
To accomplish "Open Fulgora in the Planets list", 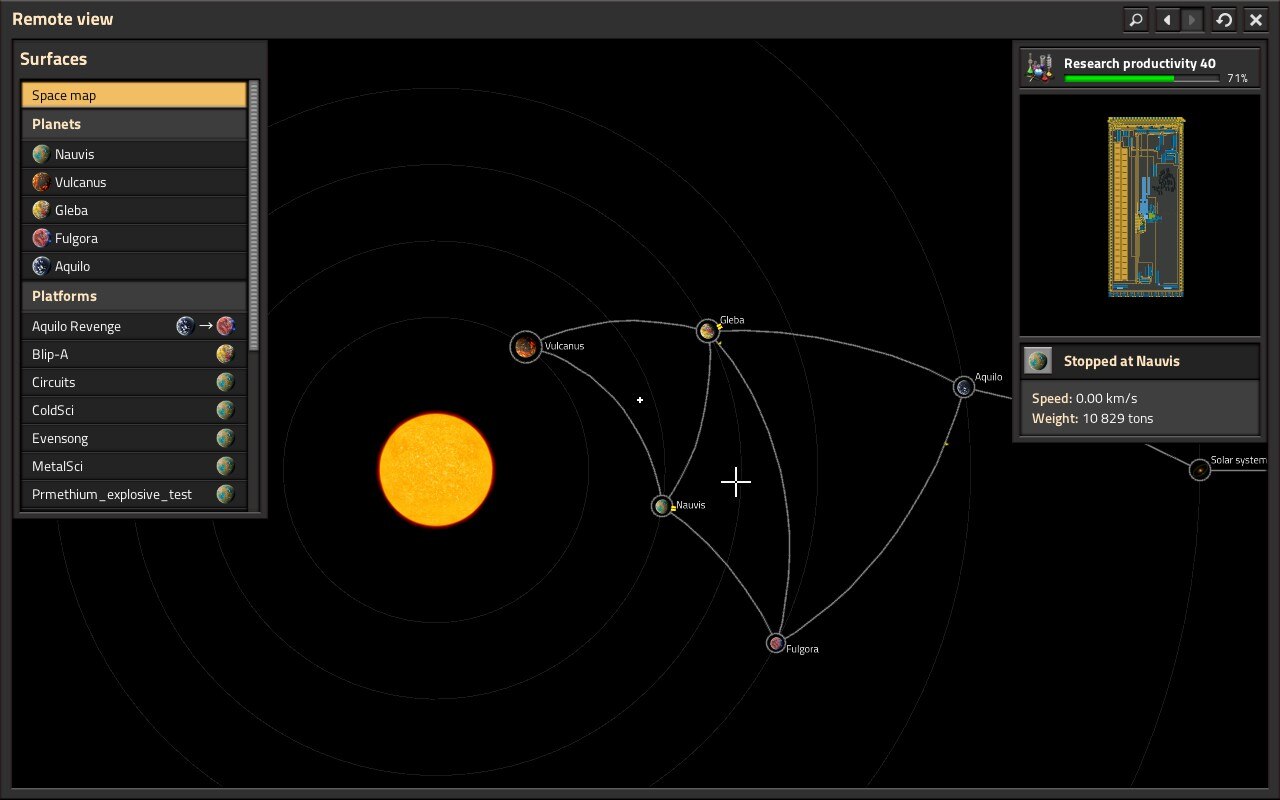I will 134,238.
